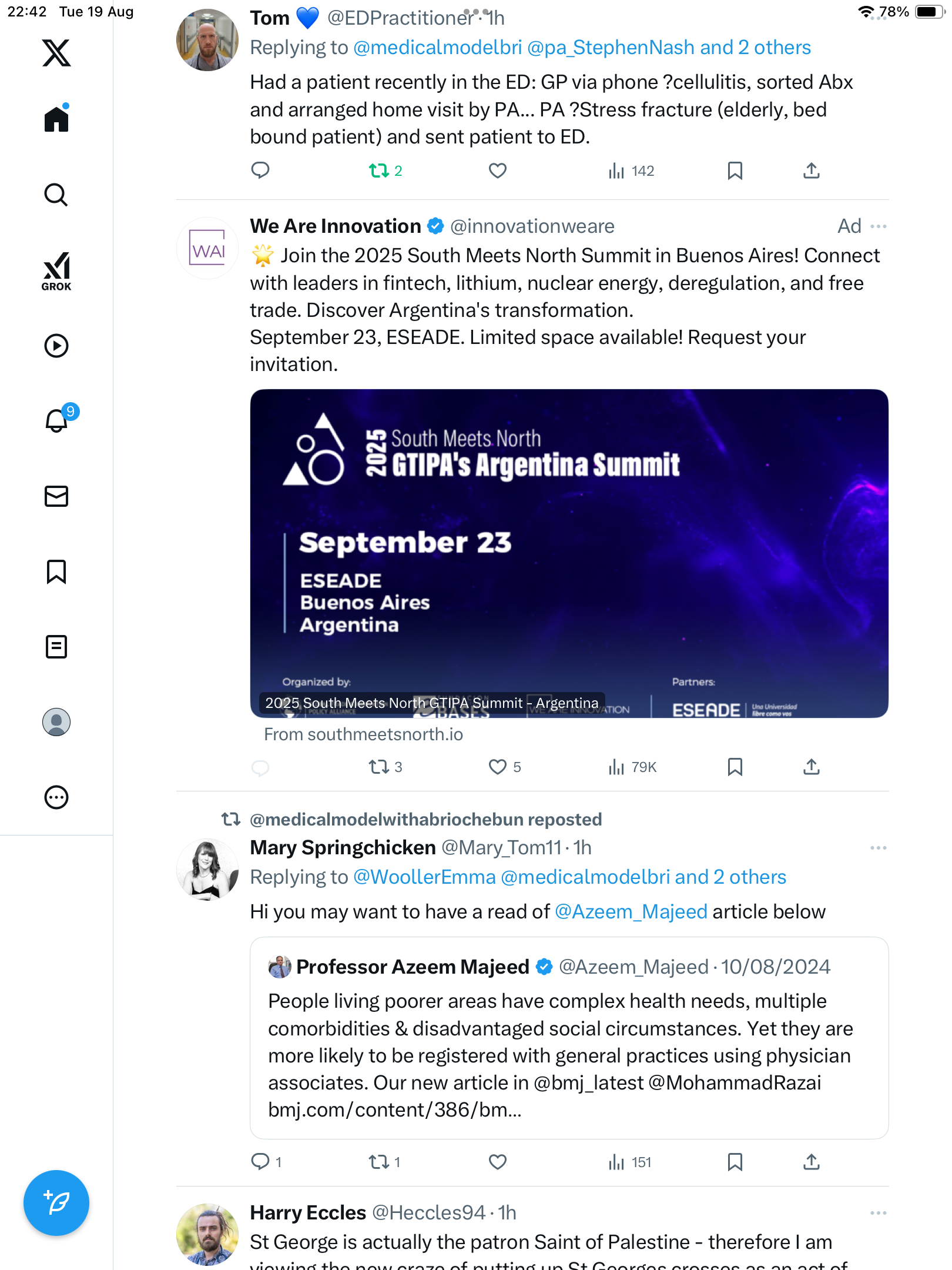Go to the Home feed
This screenshot has height=1270, width=952.
tap(56, 120)
